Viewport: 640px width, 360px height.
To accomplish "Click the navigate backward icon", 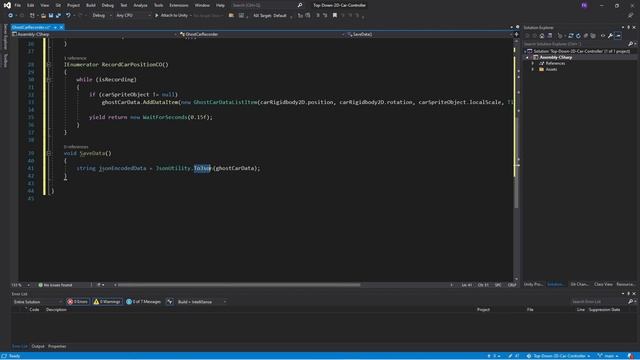I will click(x=10, y=16).
